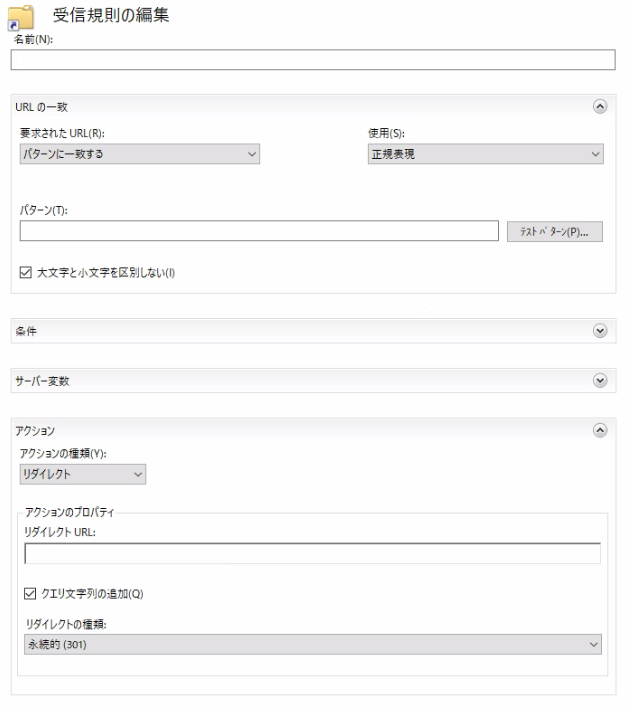Open the リダイレクトの種類 dropdown

coord(313,644)
